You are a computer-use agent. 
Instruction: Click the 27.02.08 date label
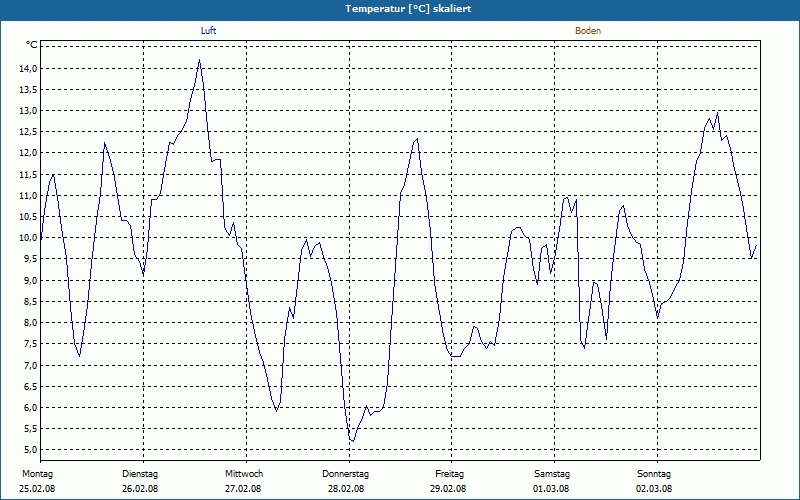pyautogui.click(x=243, y=489)
